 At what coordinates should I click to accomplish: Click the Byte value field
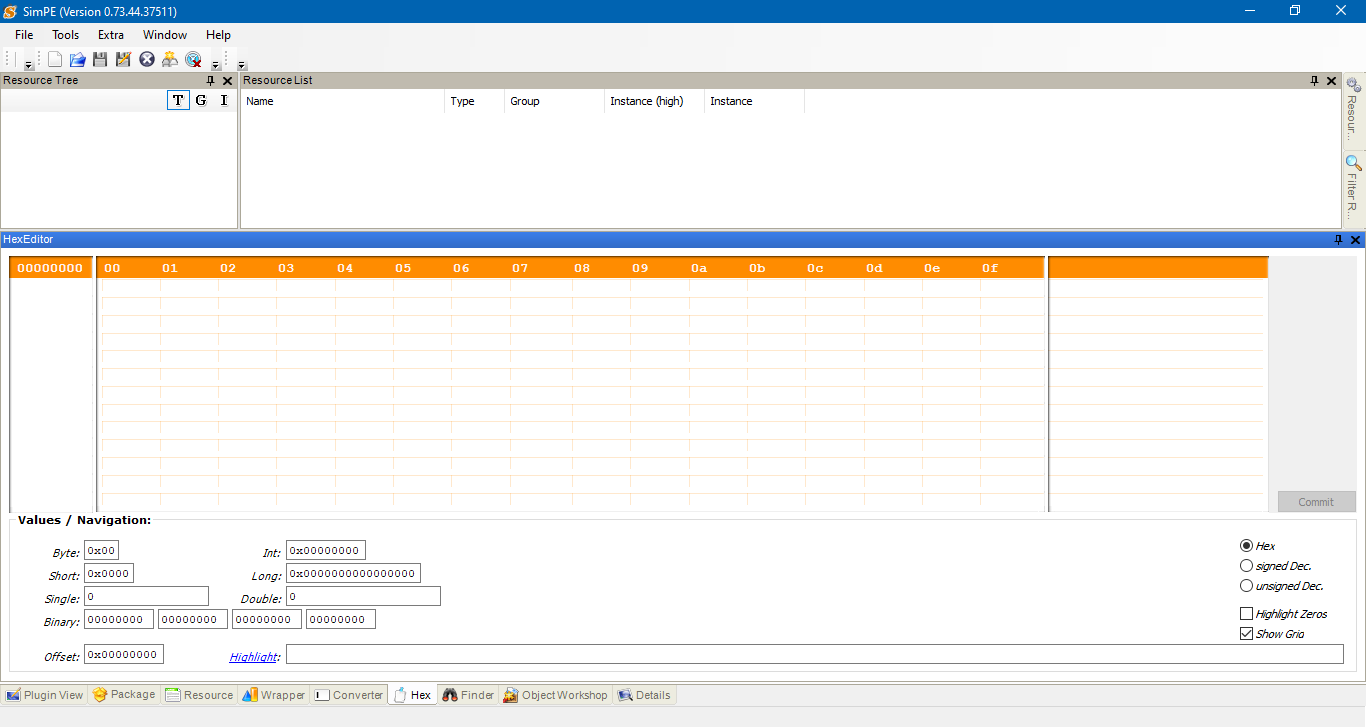pos(101,550)
